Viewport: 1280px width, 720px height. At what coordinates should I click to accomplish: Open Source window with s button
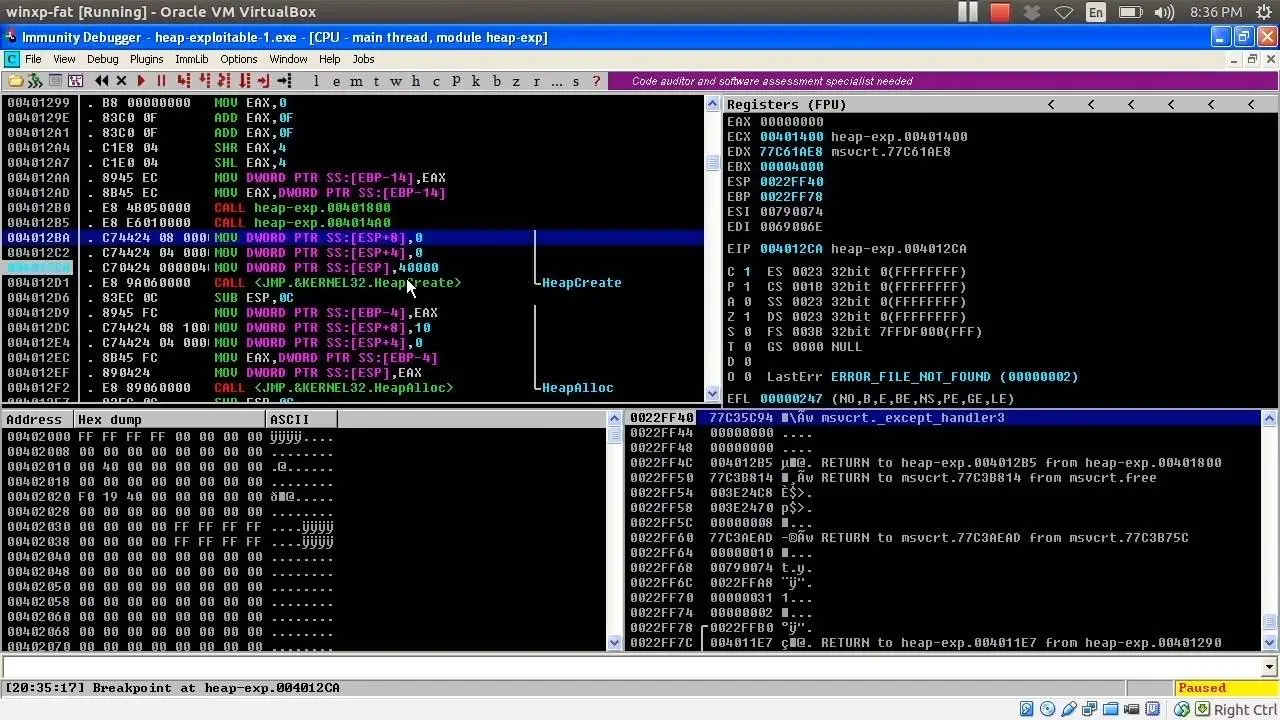(576, 81)
